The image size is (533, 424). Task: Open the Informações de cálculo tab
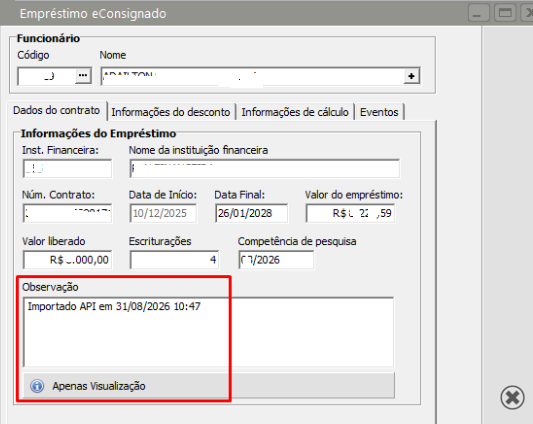tap(295, 112)
